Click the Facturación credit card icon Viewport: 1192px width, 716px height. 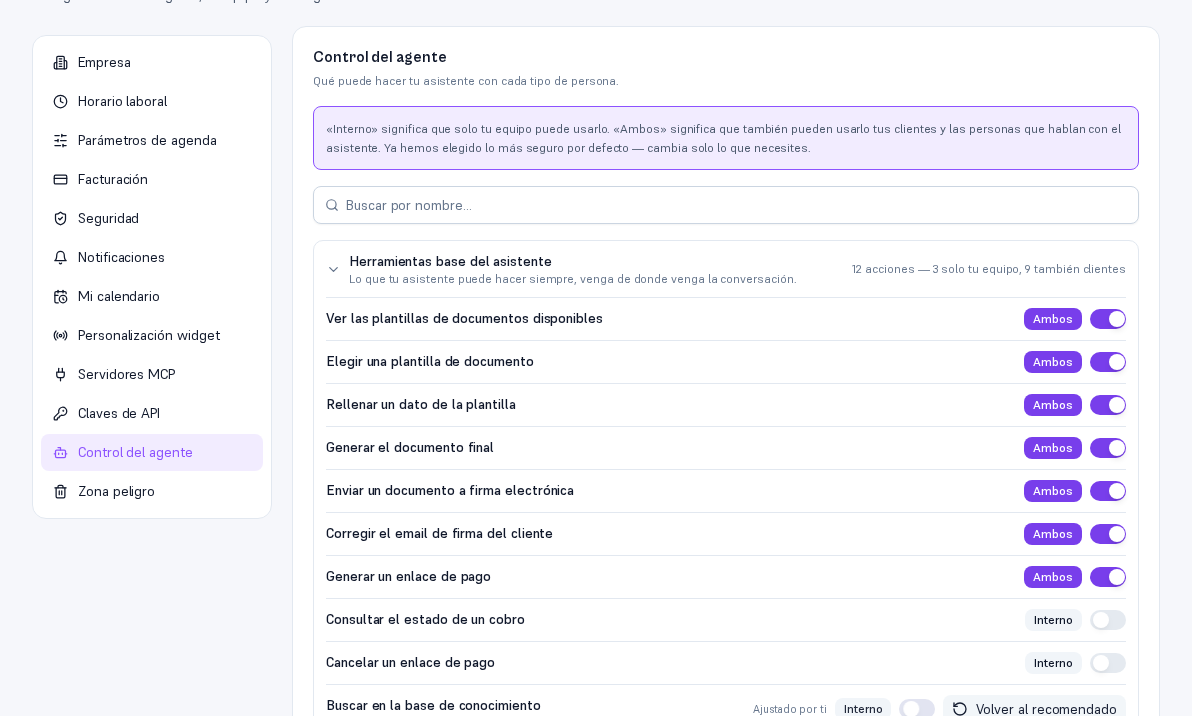coord(60,179)
